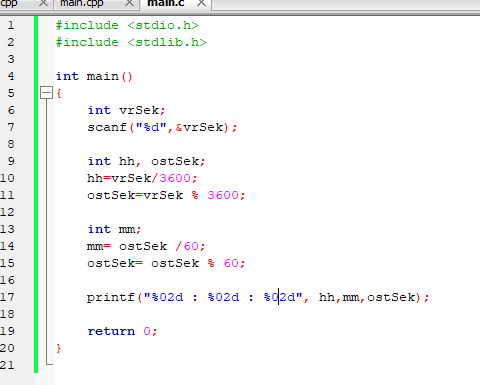
Task: Close the main.cpp tab
Action: click(129, 3)
